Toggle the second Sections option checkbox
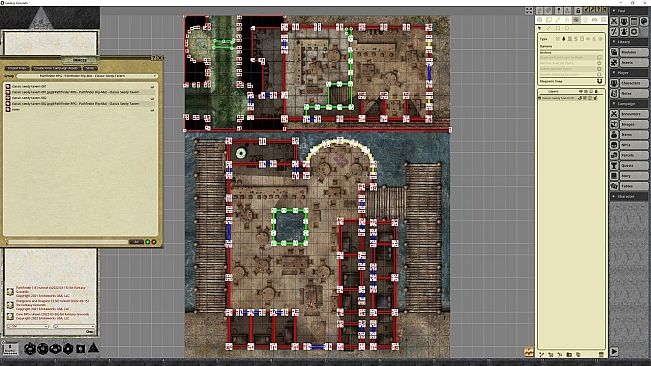 pyautogui.click(x=599, y=63)
